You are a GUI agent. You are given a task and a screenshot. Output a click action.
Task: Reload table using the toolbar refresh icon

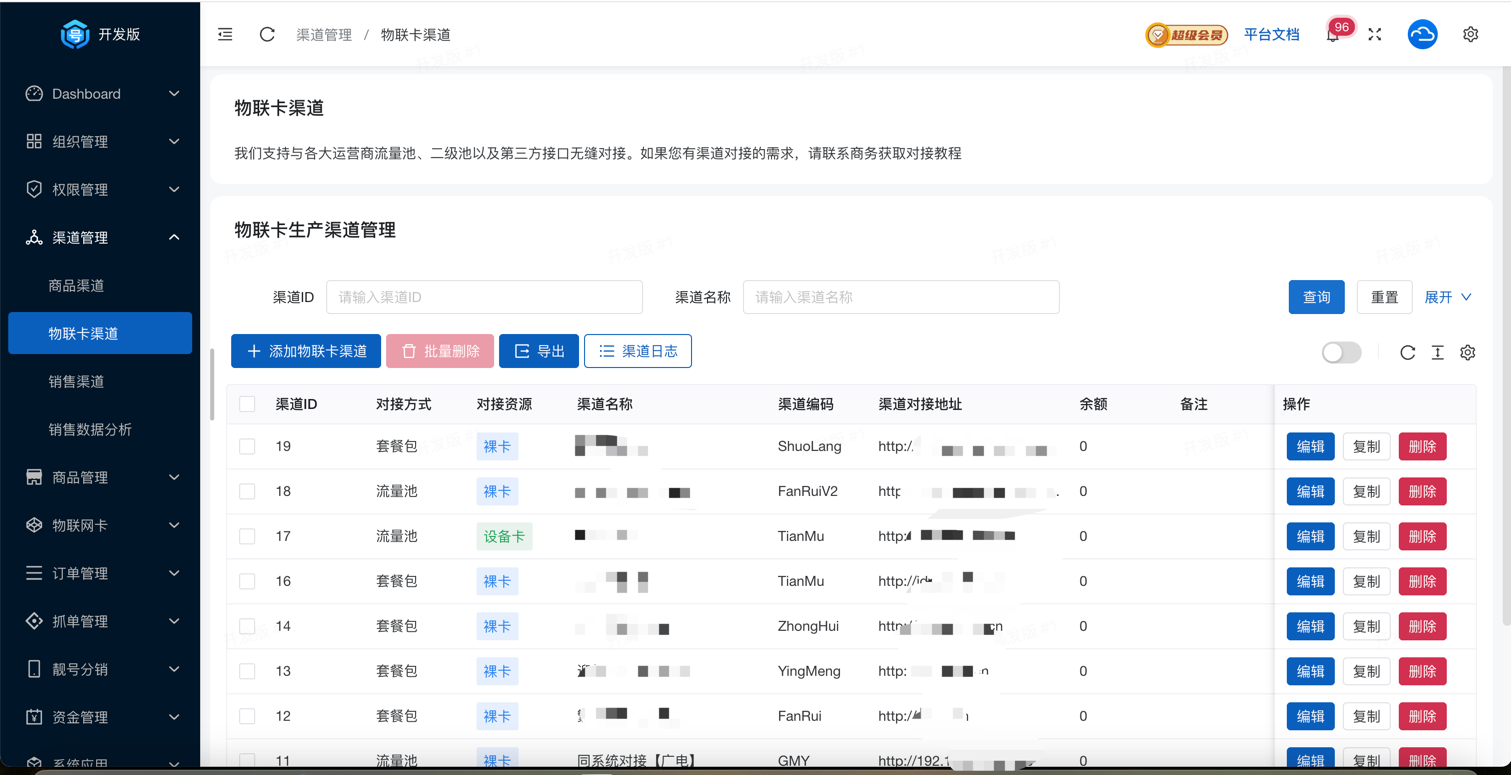click(1407, 352)
